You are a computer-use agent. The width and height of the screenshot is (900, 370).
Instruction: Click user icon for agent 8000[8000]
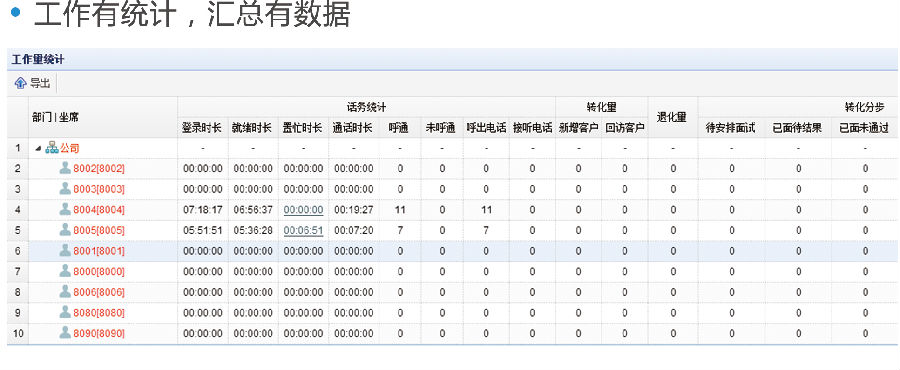65,271
